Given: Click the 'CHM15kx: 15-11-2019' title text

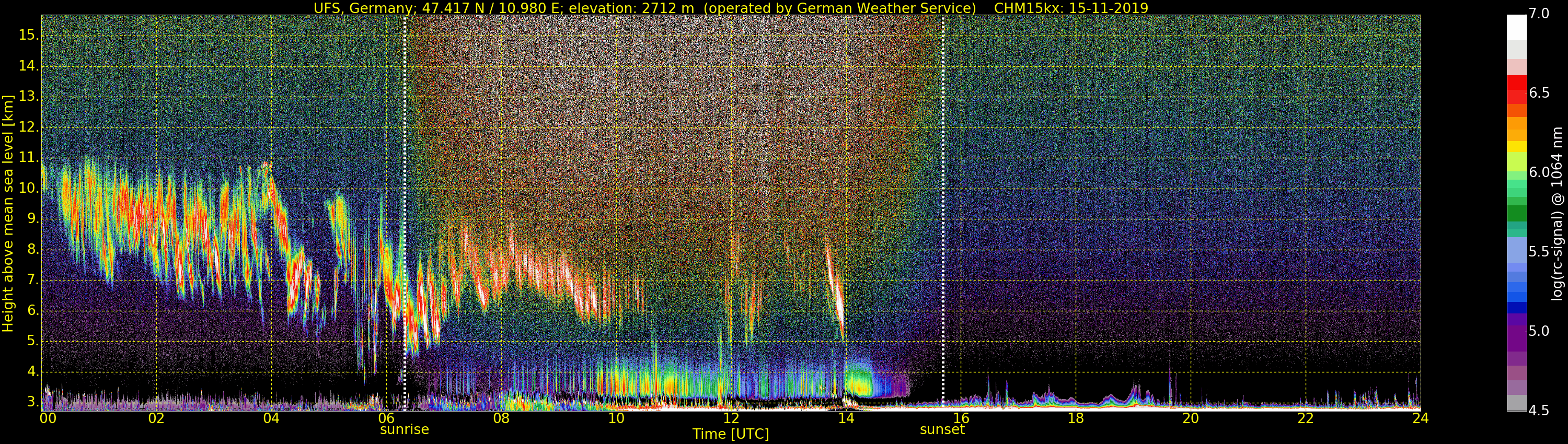Looking at the screenshot, I should click(x=1071, y=8).
